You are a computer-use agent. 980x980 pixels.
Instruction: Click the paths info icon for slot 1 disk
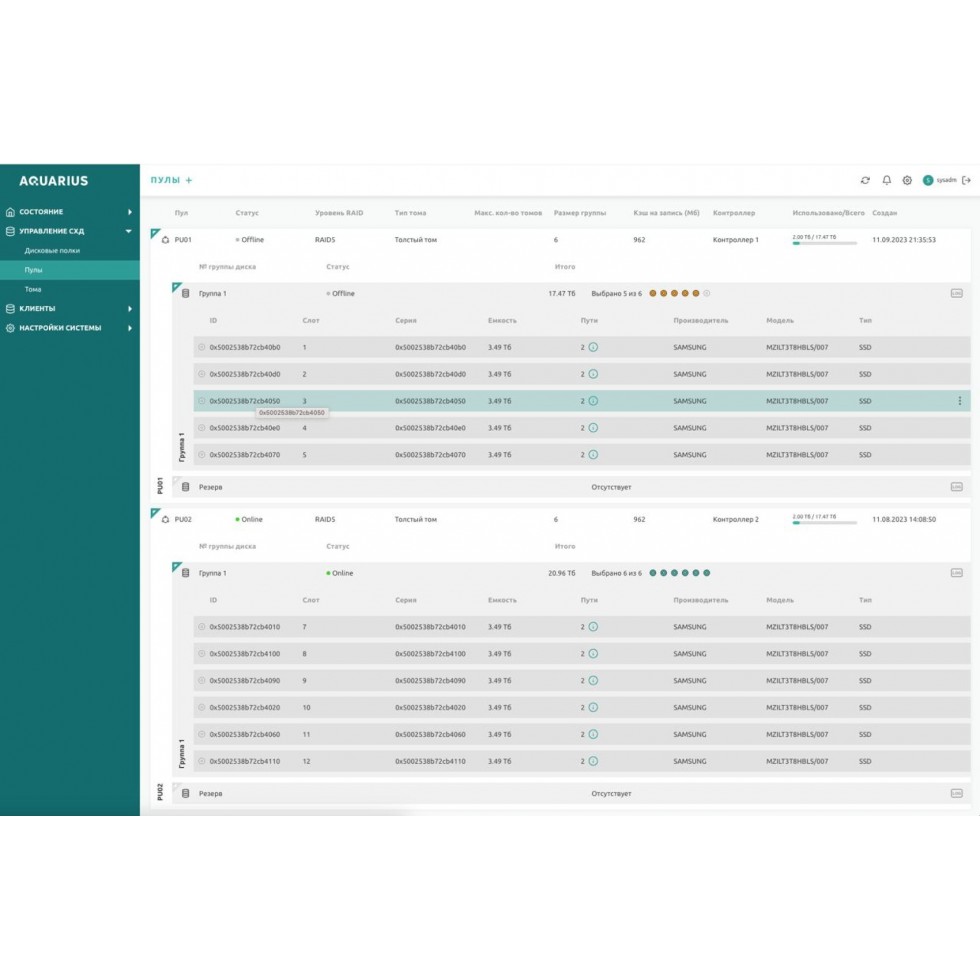click(x=593, y=348)
